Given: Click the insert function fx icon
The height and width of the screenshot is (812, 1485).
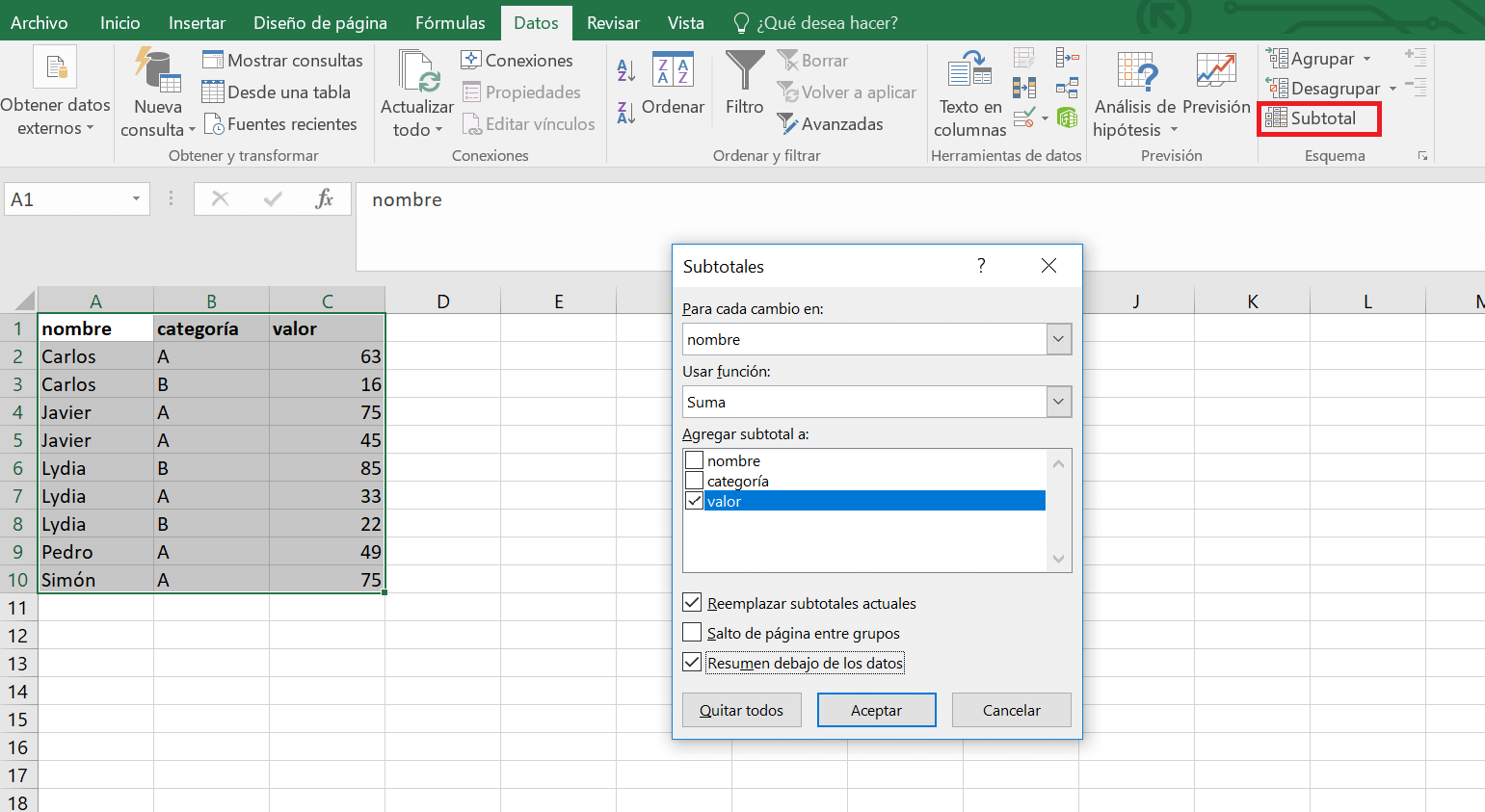Looking at the screenshot, I should click(324, 199).
